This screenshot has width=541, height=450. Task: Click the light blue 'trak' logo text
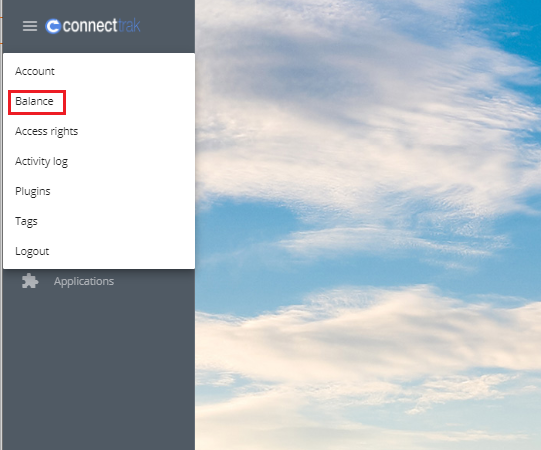(129, 26)
